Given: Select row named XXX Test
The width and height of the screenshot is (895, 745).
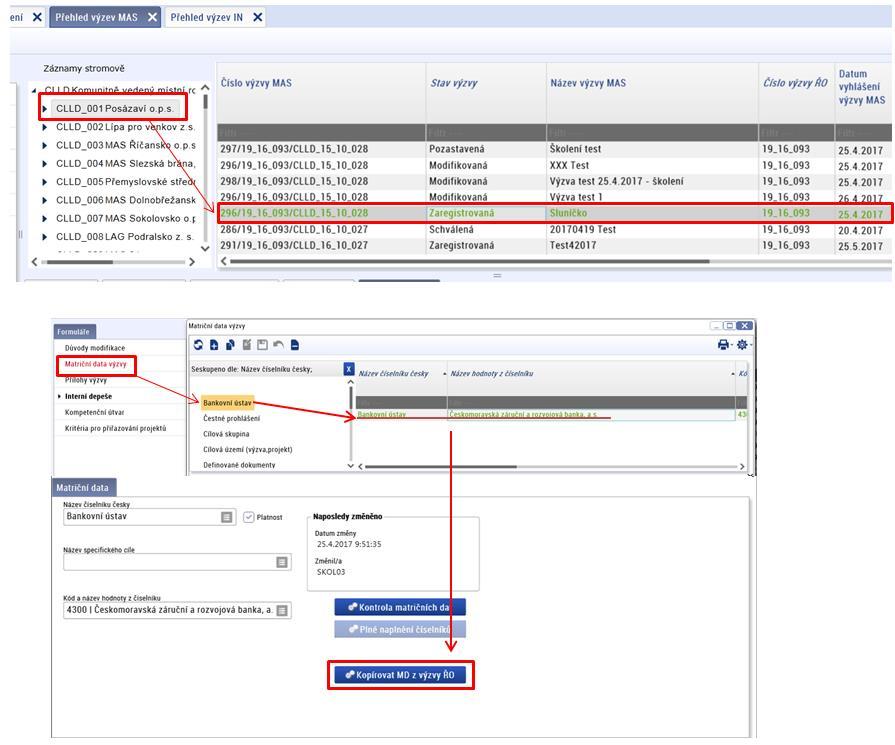Looking at the screenshot, I should coord(554,165).
